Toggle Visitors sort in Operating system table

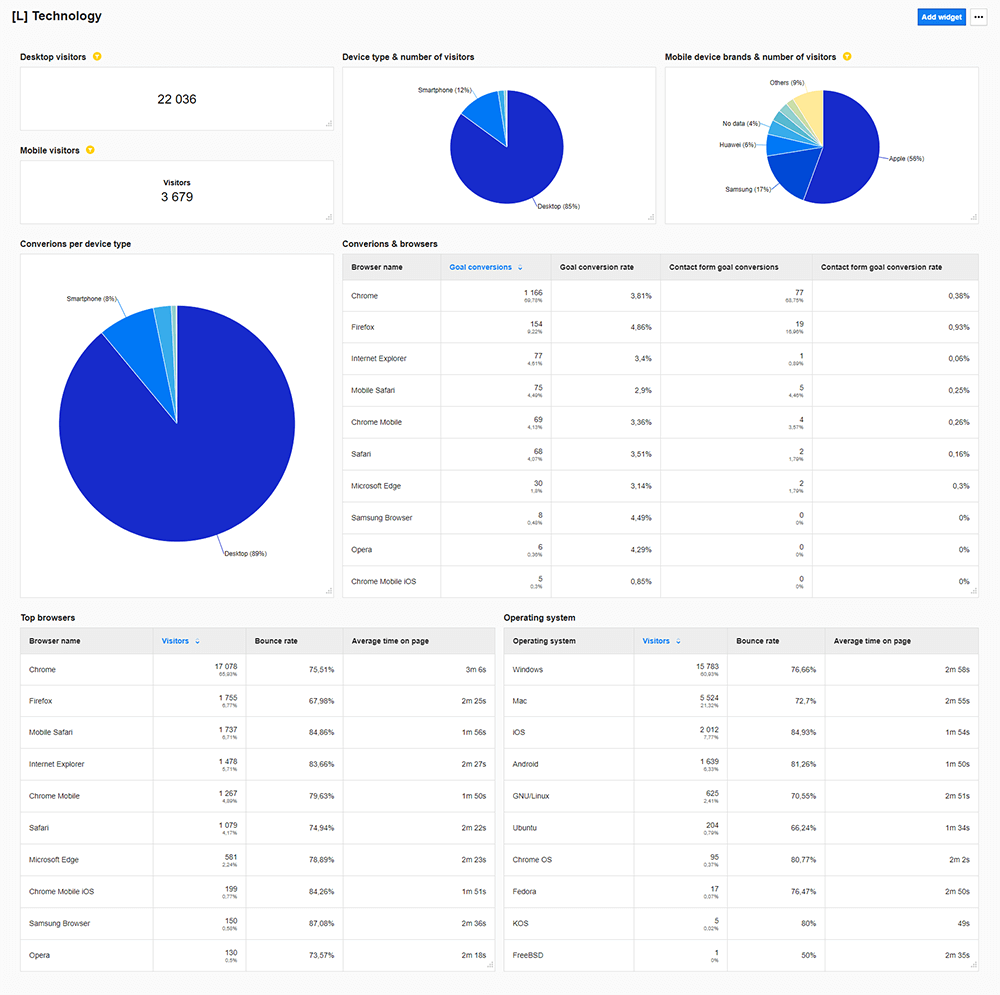coord(679,641)
